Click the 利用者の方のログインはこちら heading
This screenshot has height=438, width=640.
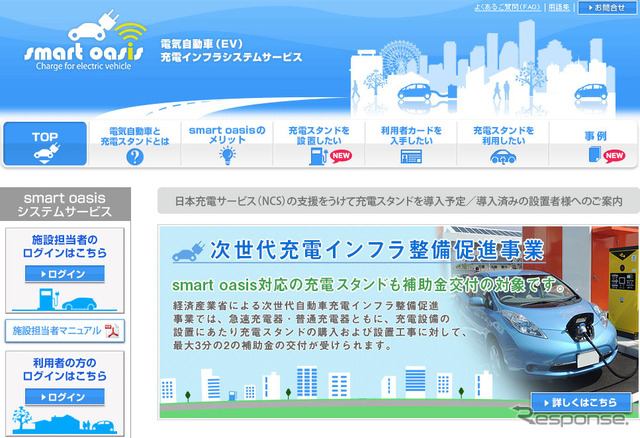(x=64, y=369)
